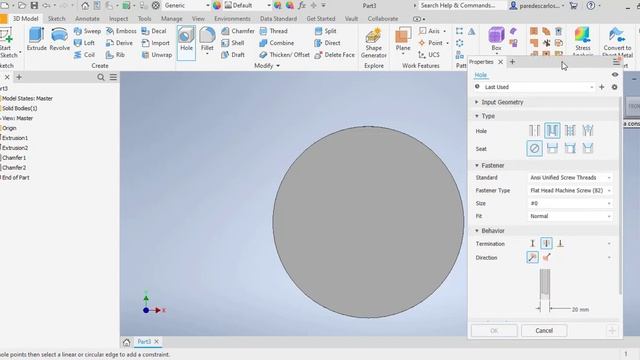Select Thicken/Offset tool
Image resolution: width=640 pixels, height=360 pixels.
point(284,55)
